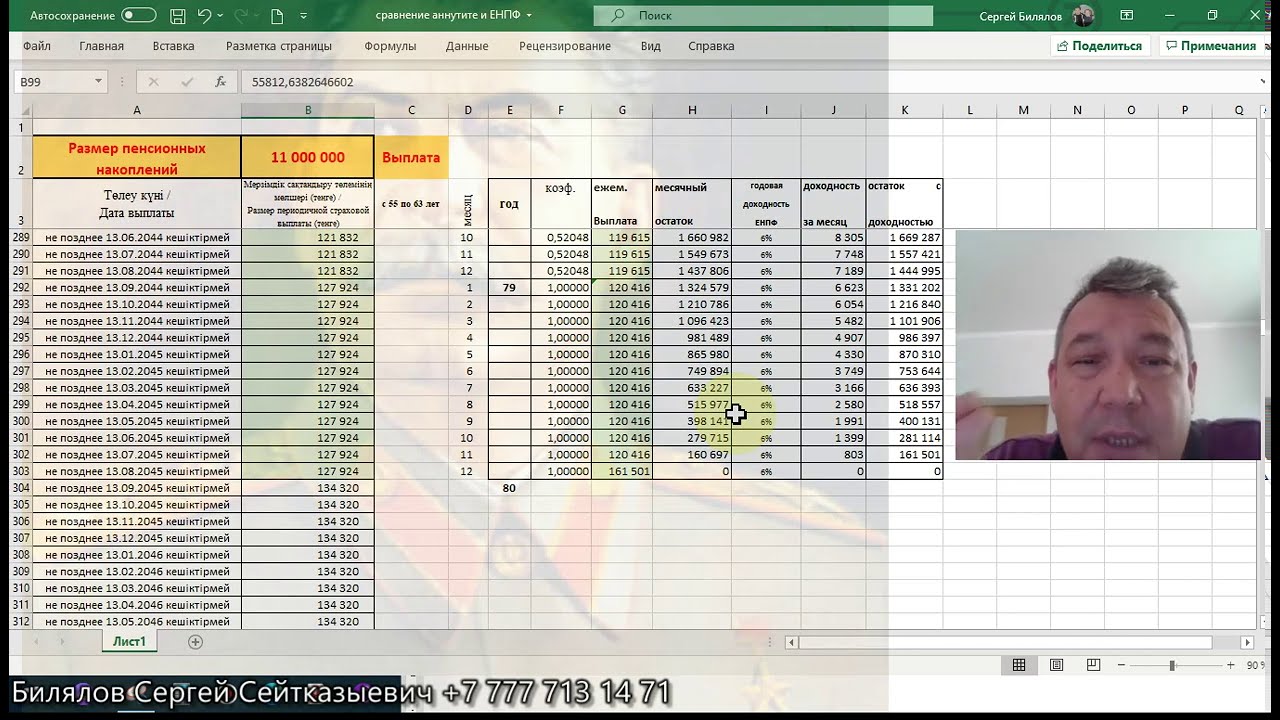Open ribbon display options icon
Image resolution: width=1280 pixels, height=720 pixels.
coord(1127,16)
